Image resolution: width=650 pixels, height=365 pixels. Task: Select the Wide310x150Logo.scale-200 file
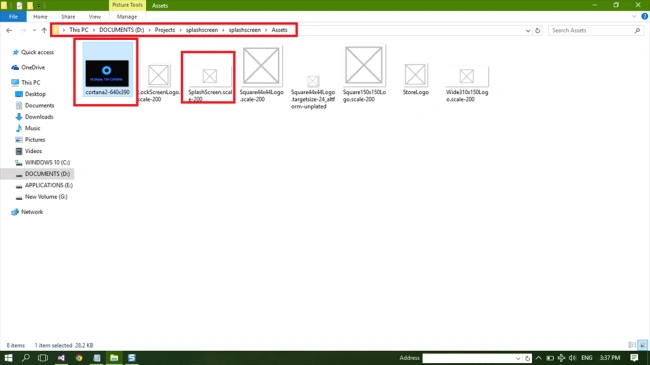pyautogui.click(x=467, y=84)
